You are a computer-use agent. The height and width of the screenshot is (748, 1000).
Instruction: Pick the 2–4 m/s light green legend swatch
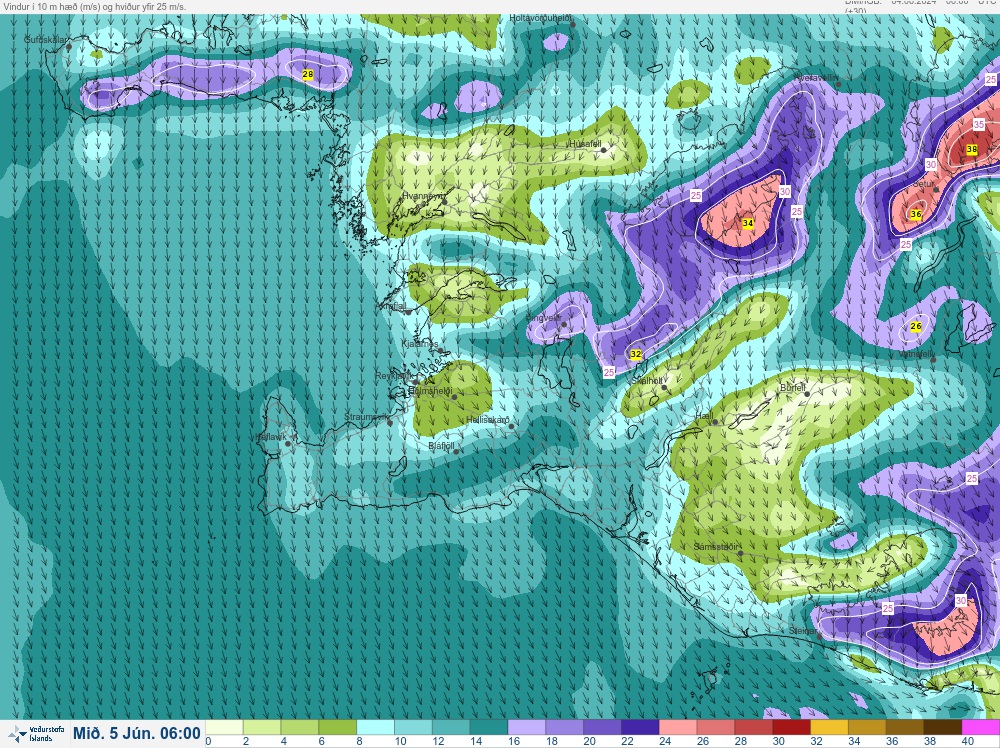(261, 728)
